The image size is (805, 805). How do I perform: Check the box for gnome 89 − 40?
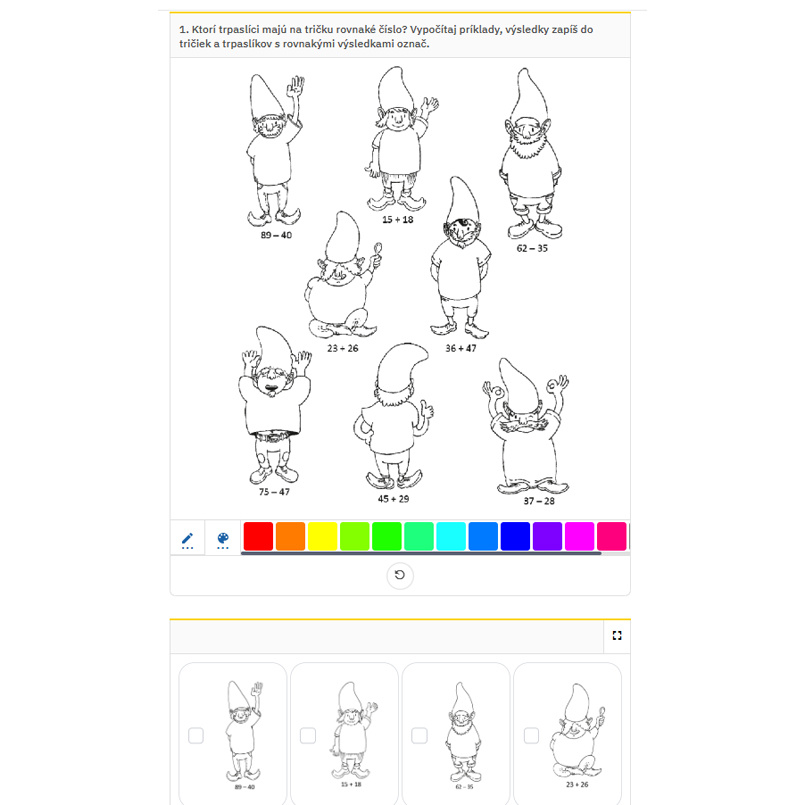pos(196,736)
